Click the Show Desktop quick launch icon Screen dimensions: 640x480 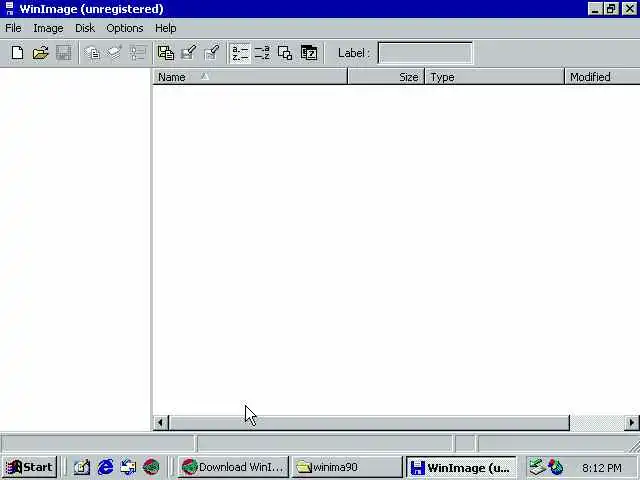128,467
